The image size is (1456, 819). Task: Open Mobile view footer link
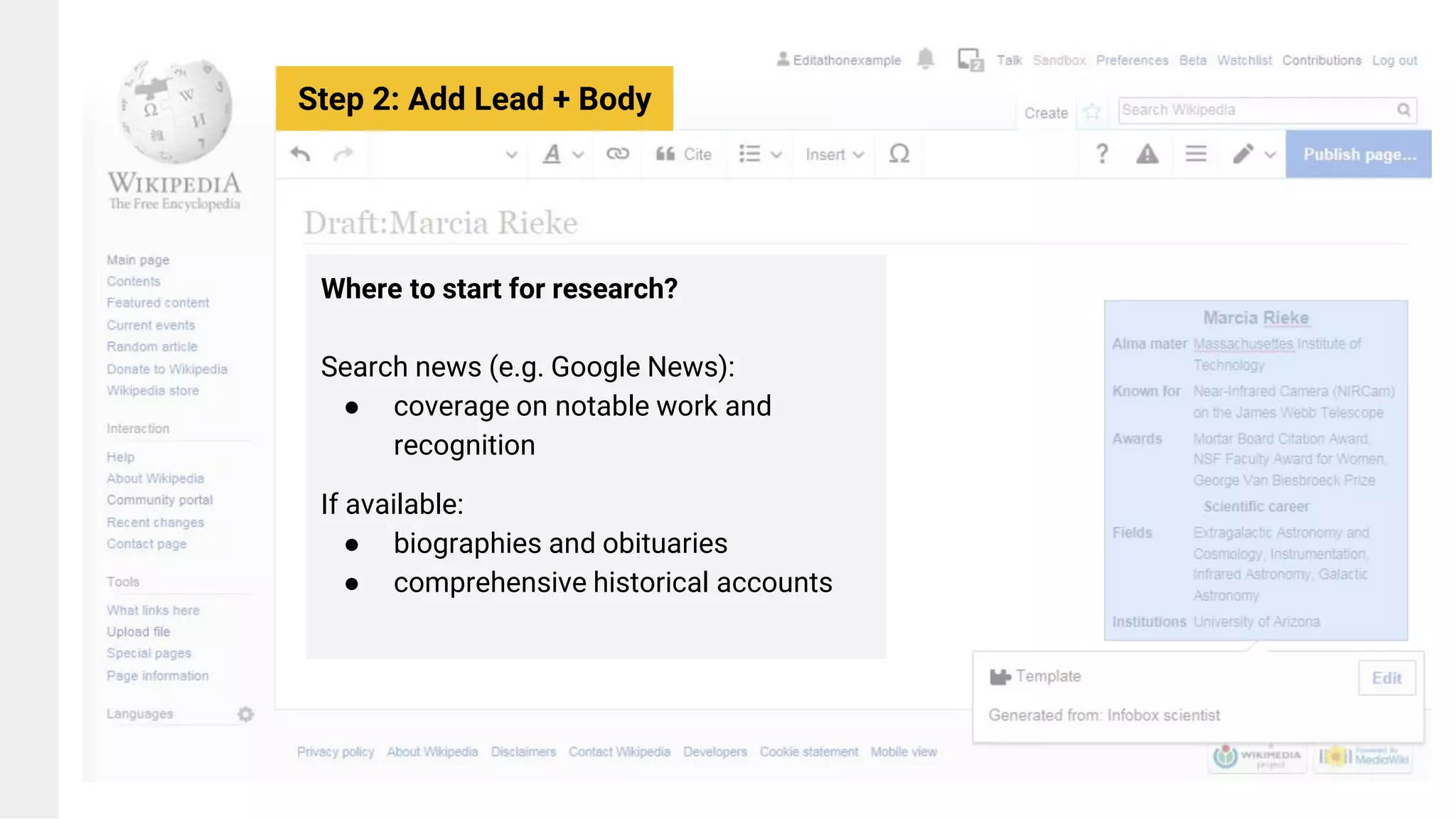(904, 752)
